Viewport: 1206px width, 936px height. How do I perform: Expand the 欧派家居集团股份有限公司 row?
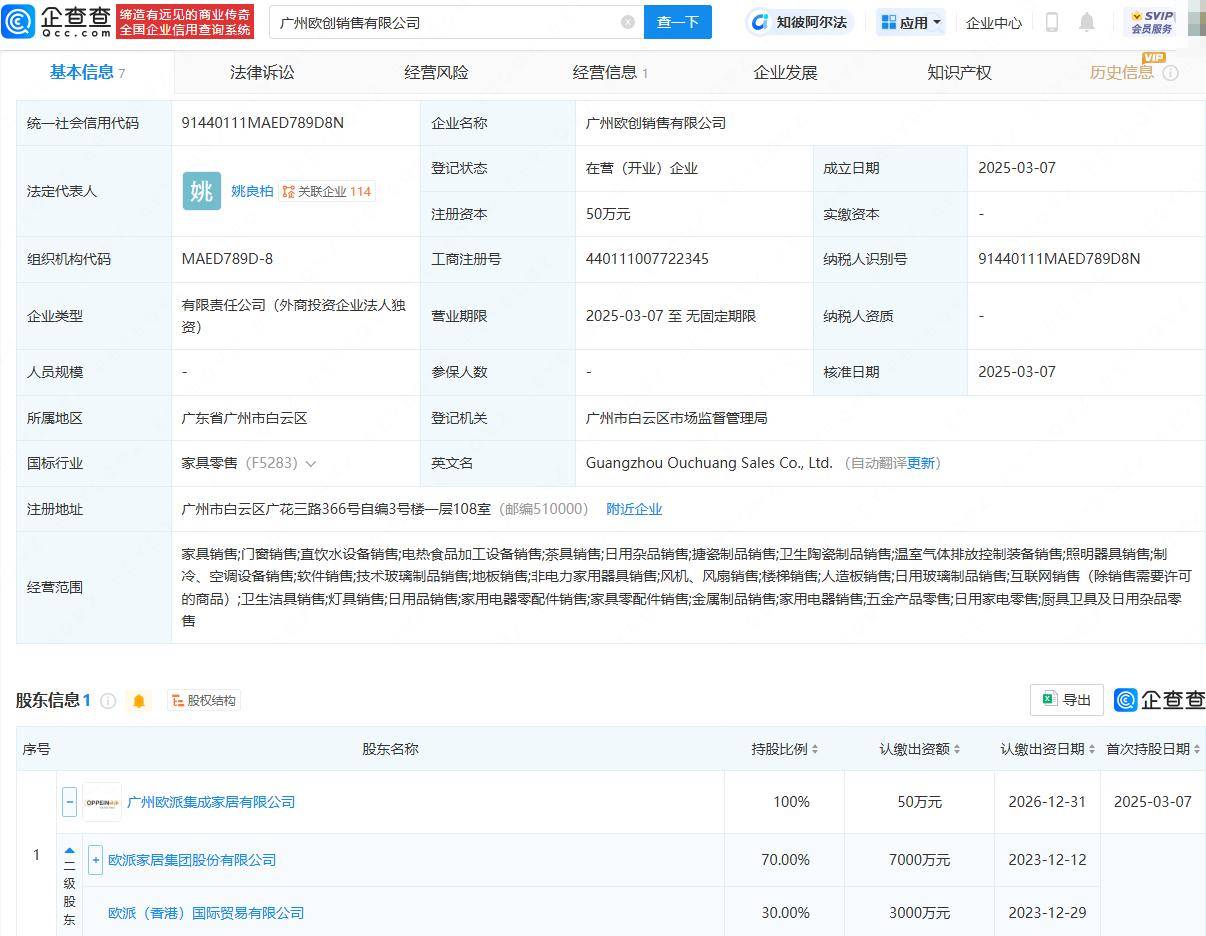click(x=95, y=860)
